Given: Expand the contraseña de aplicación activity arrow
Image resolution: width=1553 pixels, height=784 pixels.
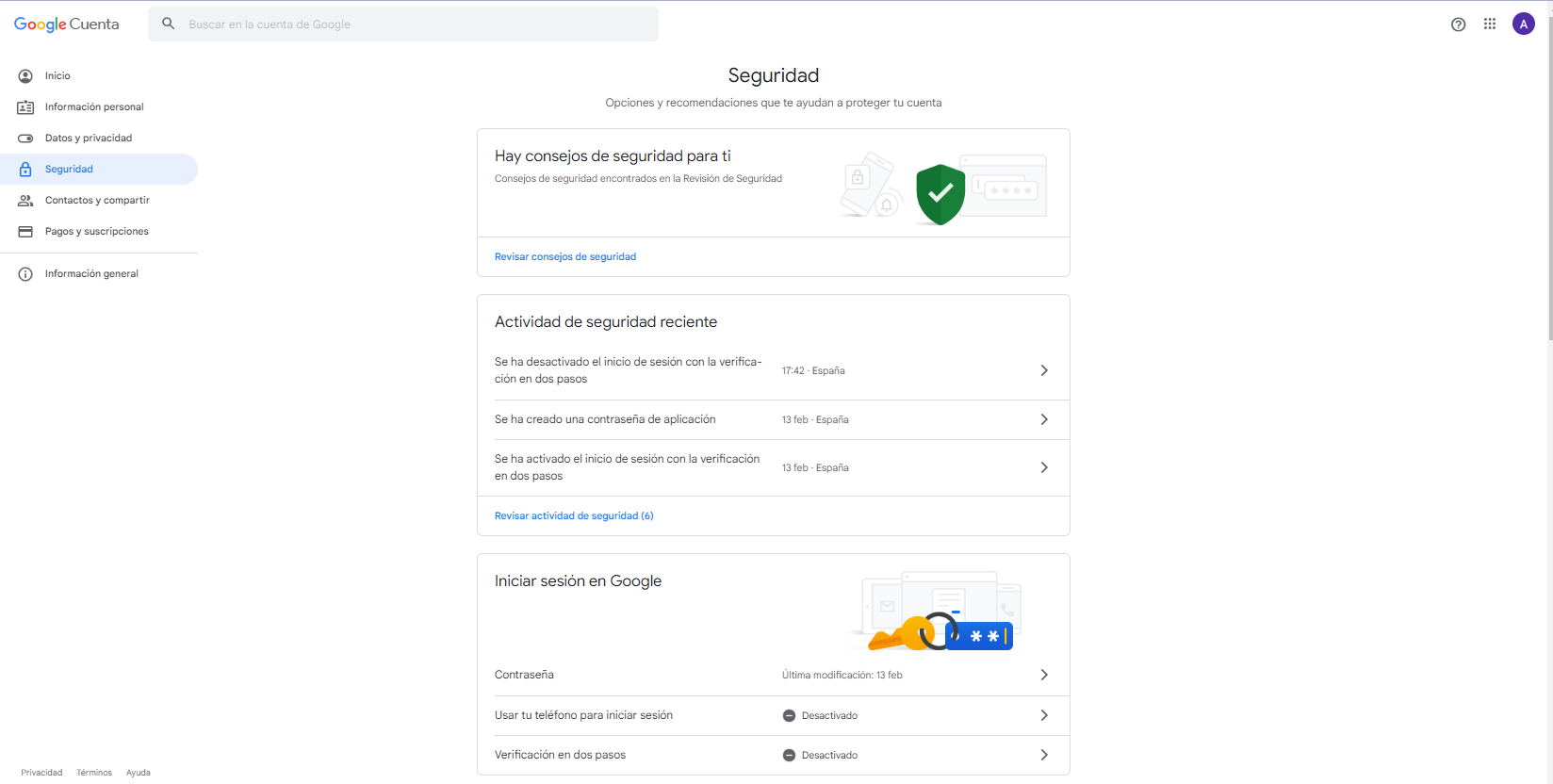Looking at the screenshot, I should pyautogui.click(x=1043, y=419).
